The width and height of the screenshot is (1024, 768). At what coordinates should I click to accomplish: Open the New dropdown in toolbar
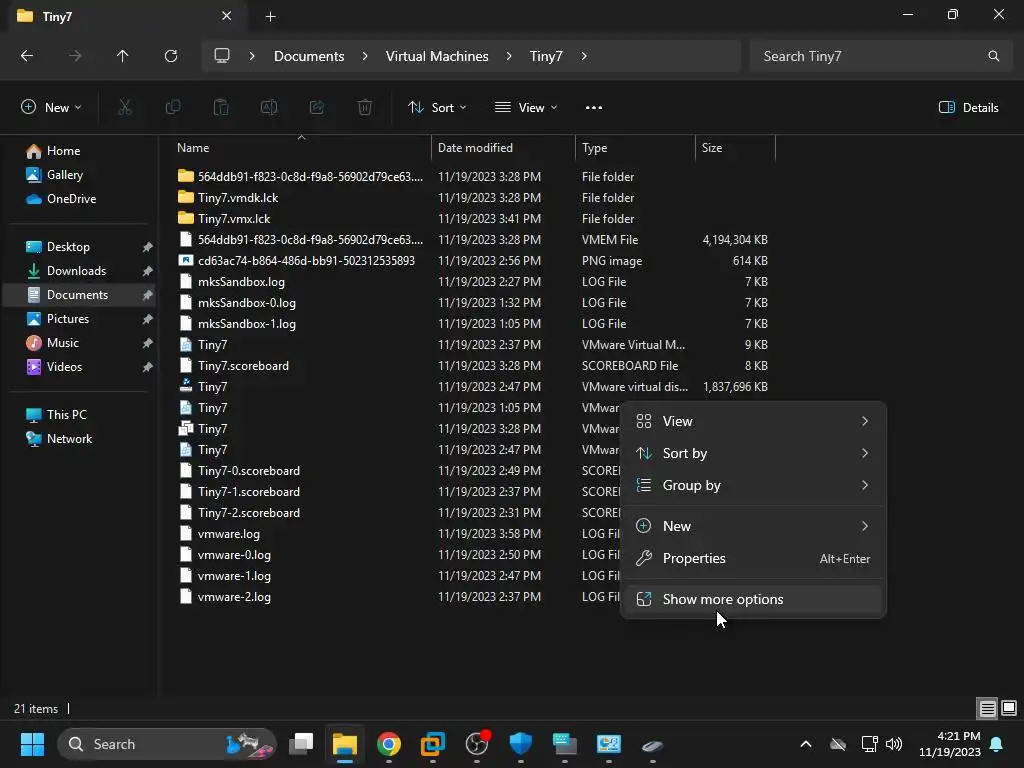point(51,108)
